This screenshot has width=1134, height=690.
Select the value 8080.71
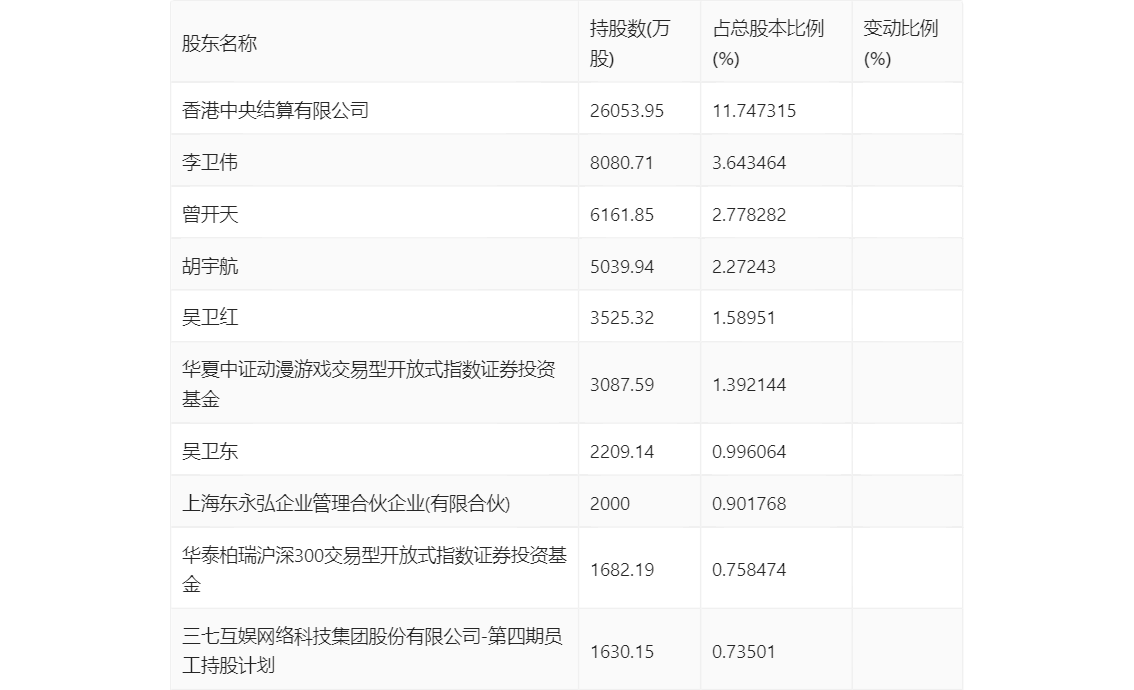622,163
